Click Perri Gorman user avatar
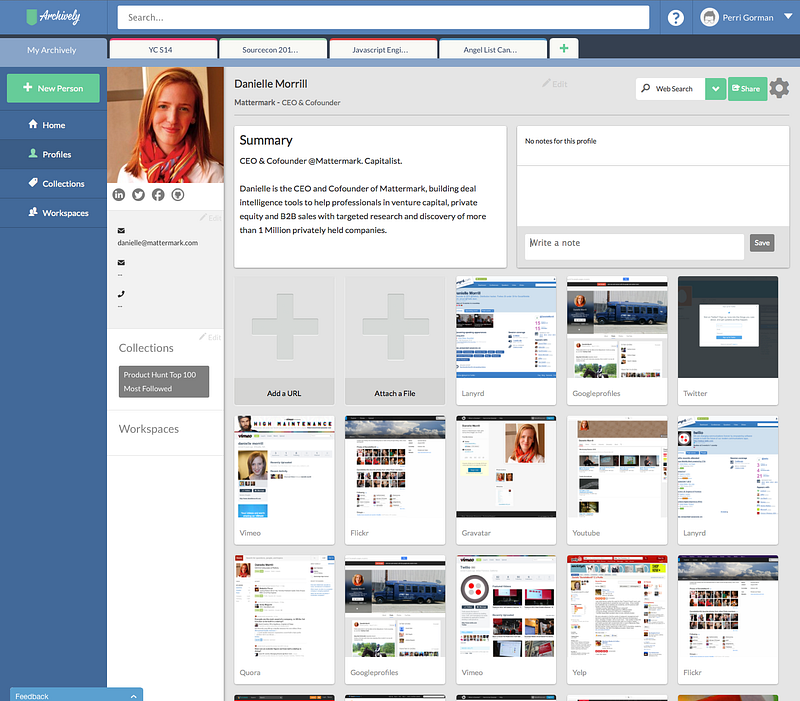 709,17
